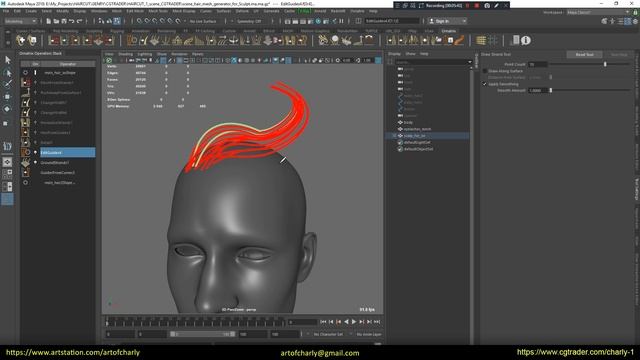Activate the Paint Selection tool

[7, 84]
